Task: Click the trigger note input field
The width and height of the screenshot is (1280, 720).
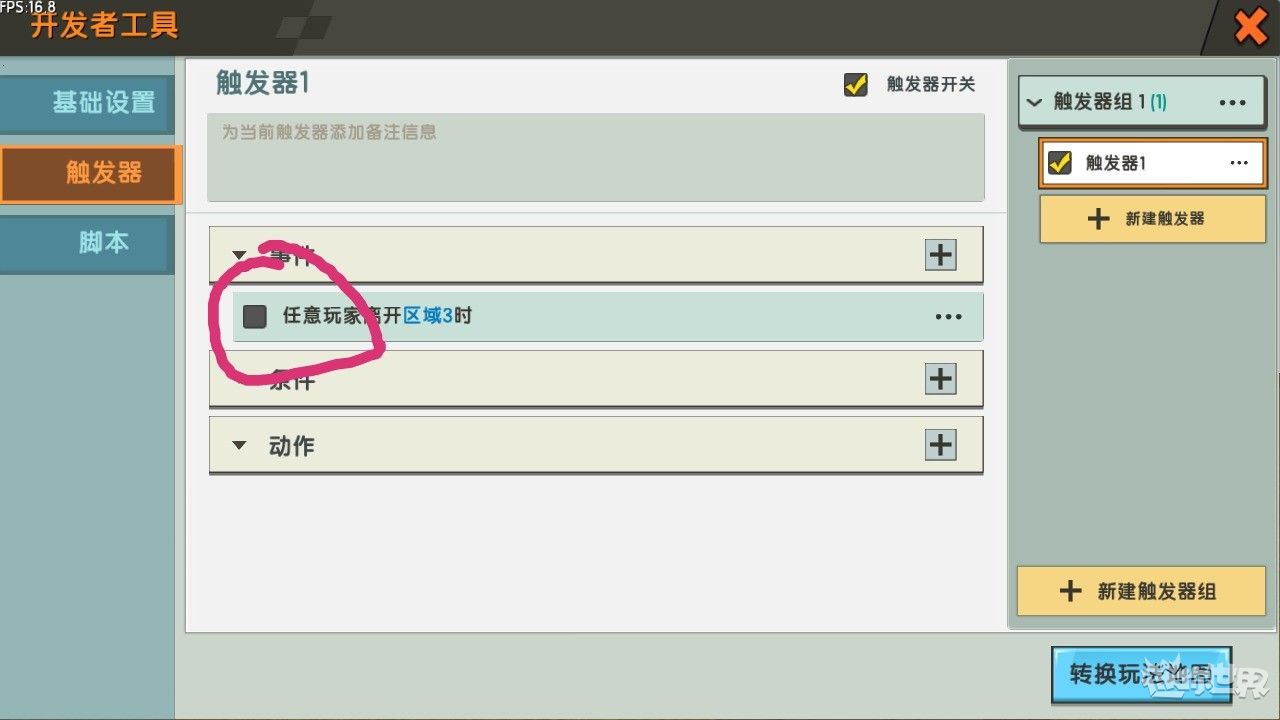Action: pyautogui.click(x=596, y=157)
